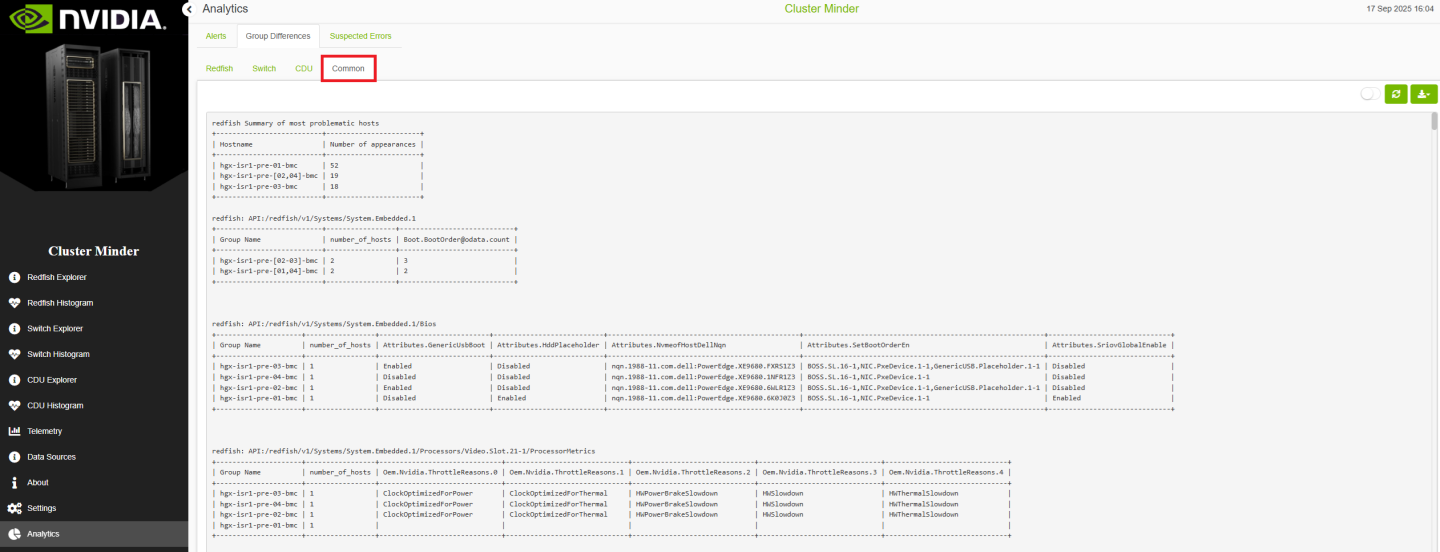Select the Switch sub-tab
The height and width of the screenshot is (552, 1440).
[264, 69]
